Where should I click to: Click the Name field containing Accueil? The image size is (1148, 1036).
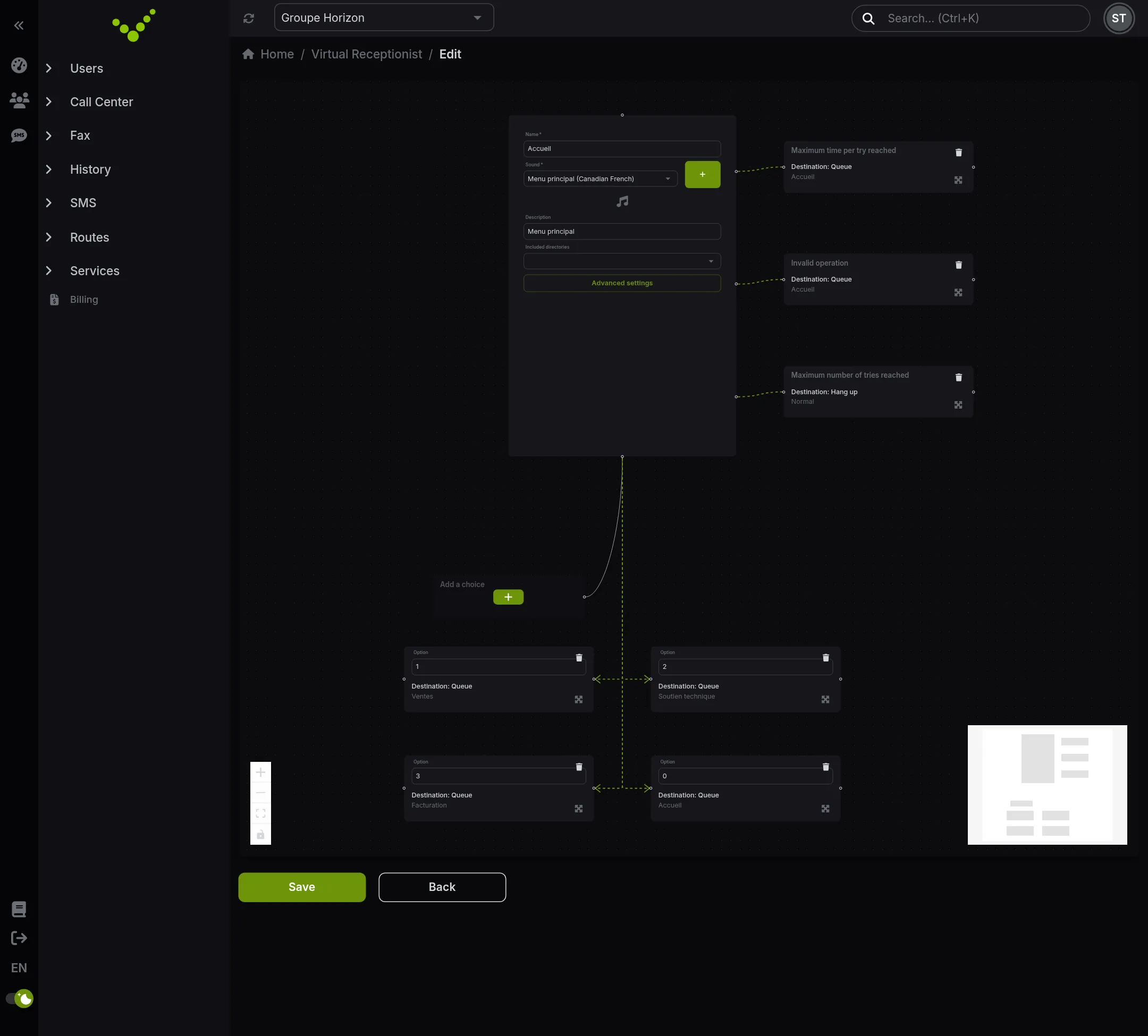[x=622, y=149]
